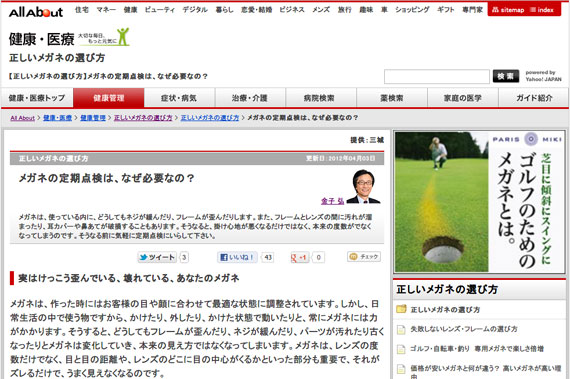Click the 更新日 2012年04月03日 date text
The width and height of the screenshot is (570, 379).
(x=340, y=158)
